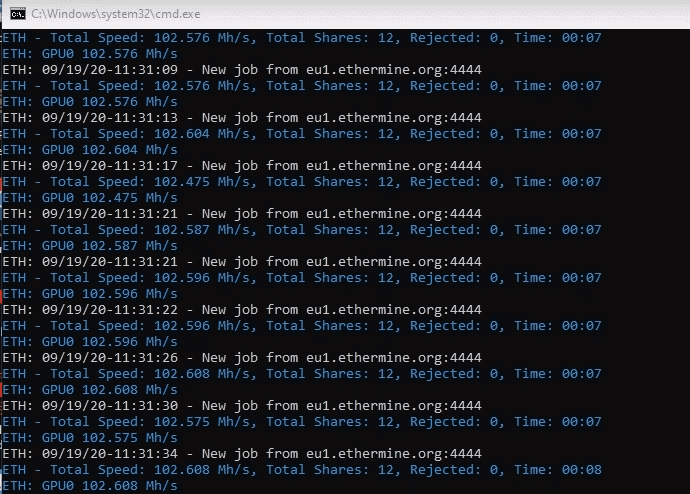
Task: Click Rejected: 0 on the 102.604 speed line
Action: tap(453, 134)
